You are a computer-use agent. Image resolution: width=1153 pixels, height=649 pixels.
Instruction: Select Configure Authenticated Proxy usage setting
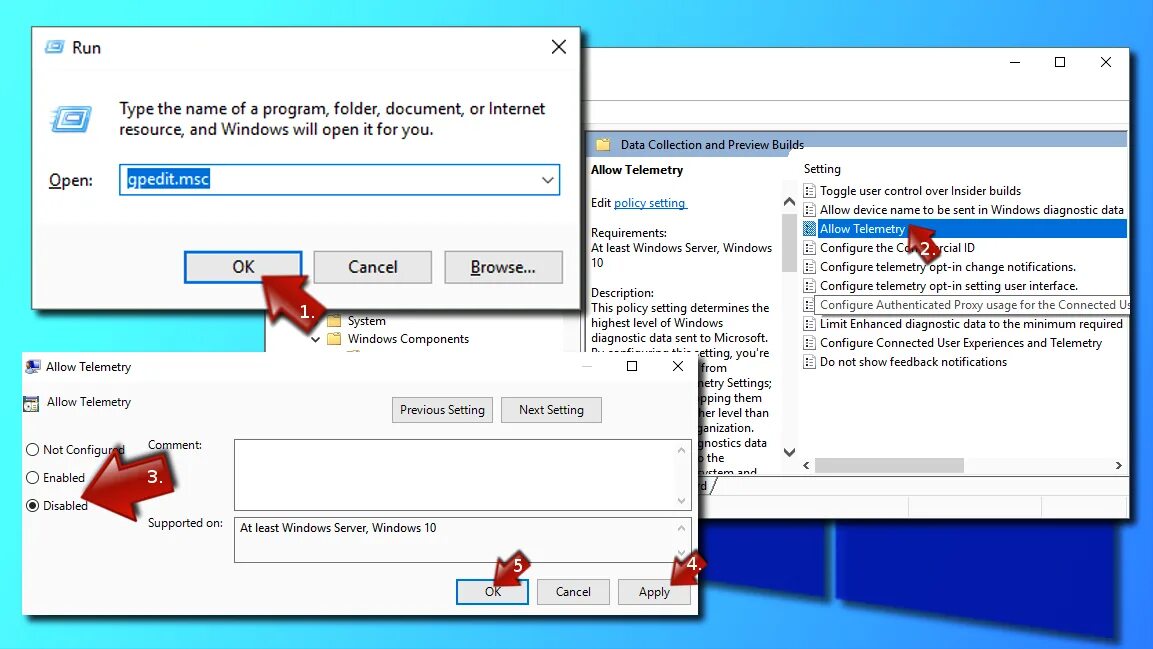974,305
